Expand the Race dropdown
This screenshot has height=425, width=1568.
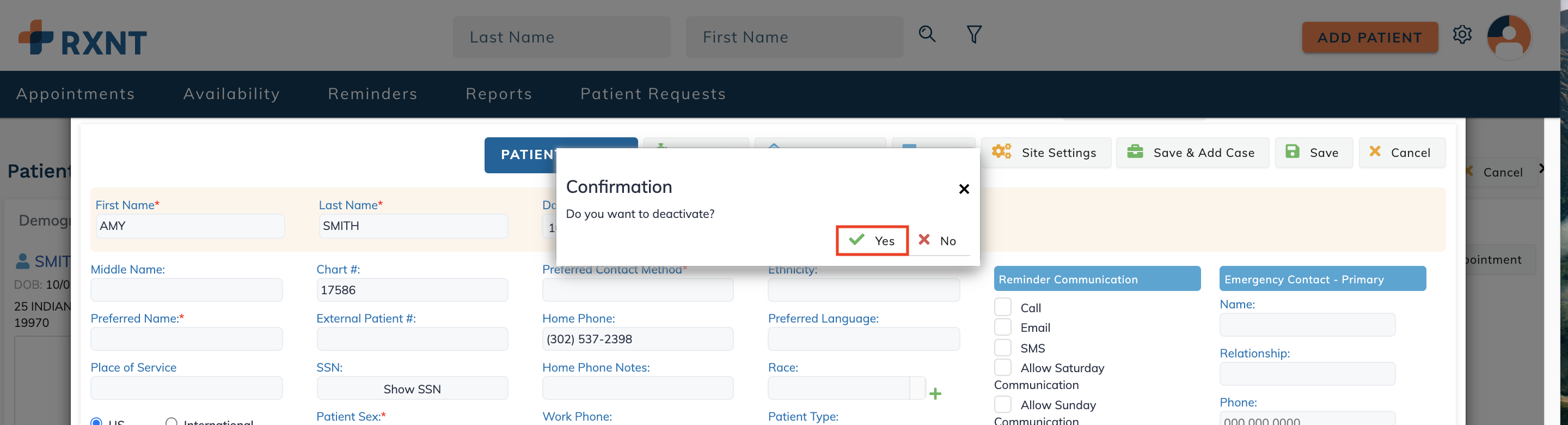[917, 388]
